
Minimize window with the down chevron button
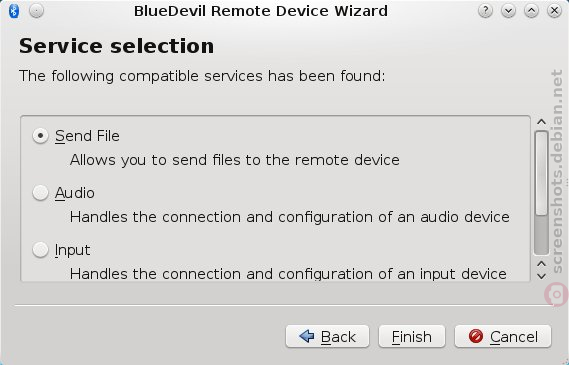click(508, 11)
